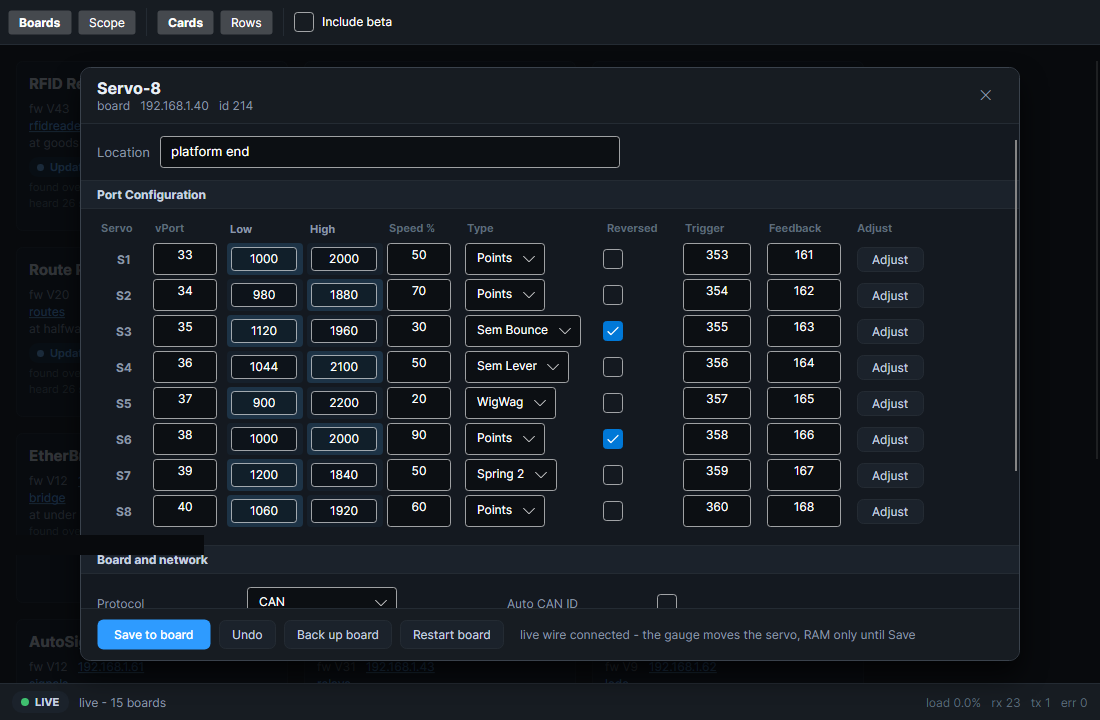Click Adjust for servo S3
Screen dimensions: 1100x720
(x=890, y=331)
